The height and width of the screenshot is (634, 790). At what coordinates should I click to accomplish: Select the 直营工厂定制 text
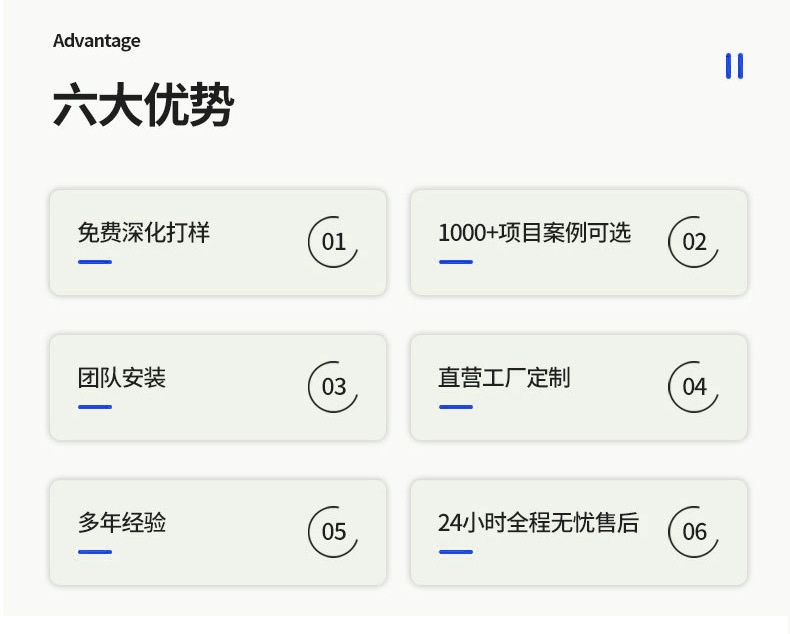[504, 378]
